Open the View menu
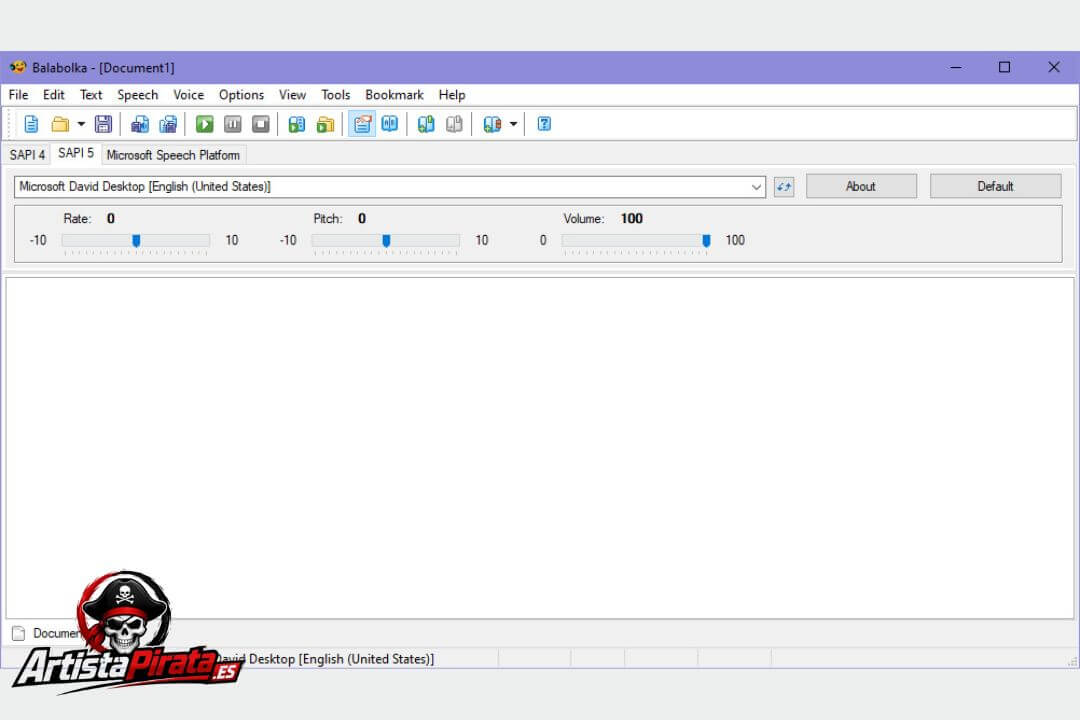Viewport: 1080px width, 720px height. tap(293, 95)
